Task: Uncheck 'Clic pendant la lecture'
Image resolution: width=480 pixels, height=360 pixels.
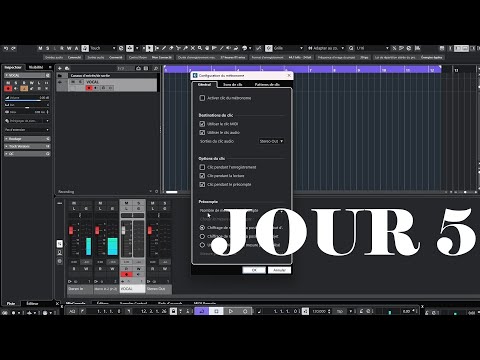Action: [x=202, y=176]
